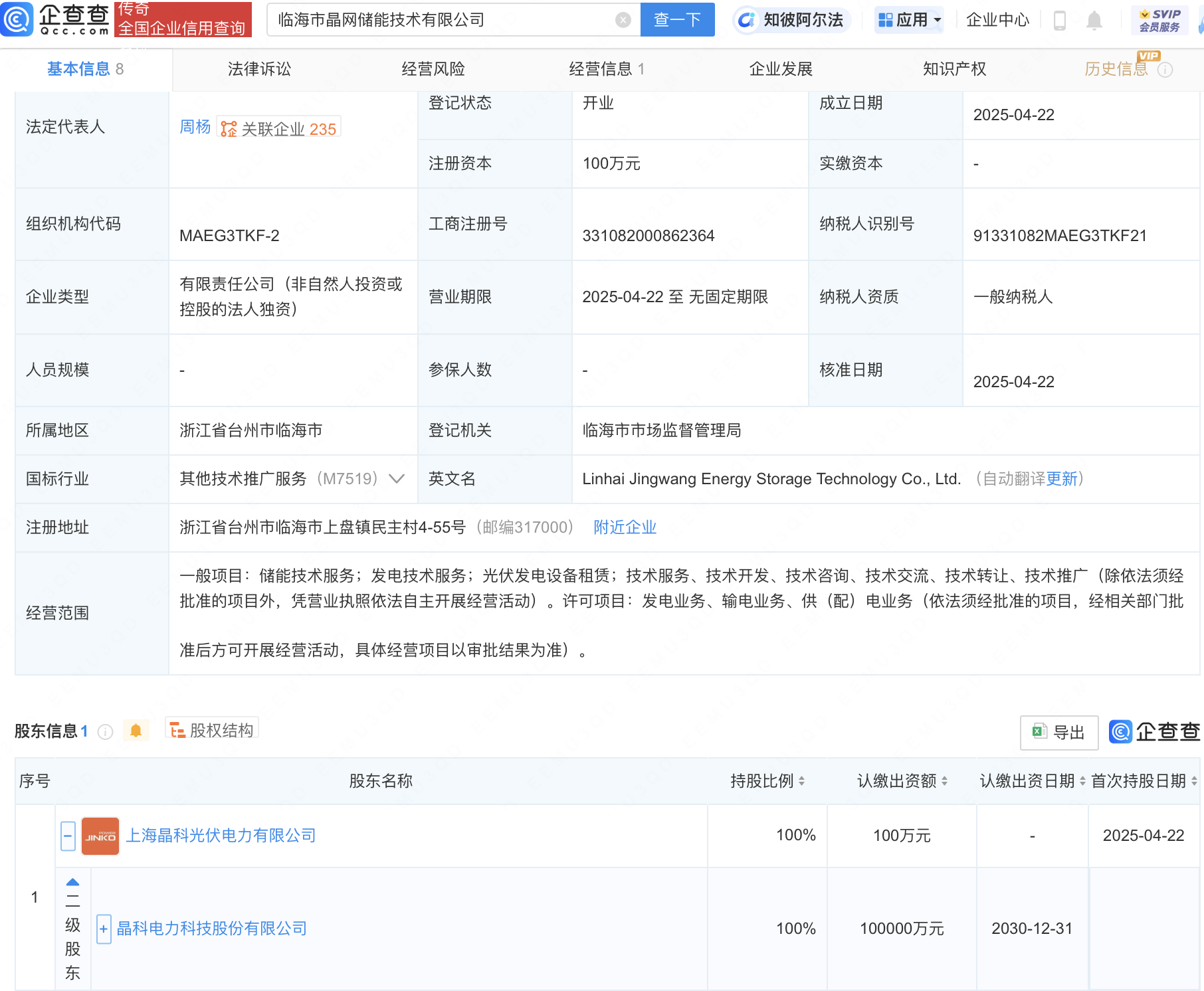Click organization code MAEG3TKF-2
The image size is (1204, 991).
(x=229, y=236)
